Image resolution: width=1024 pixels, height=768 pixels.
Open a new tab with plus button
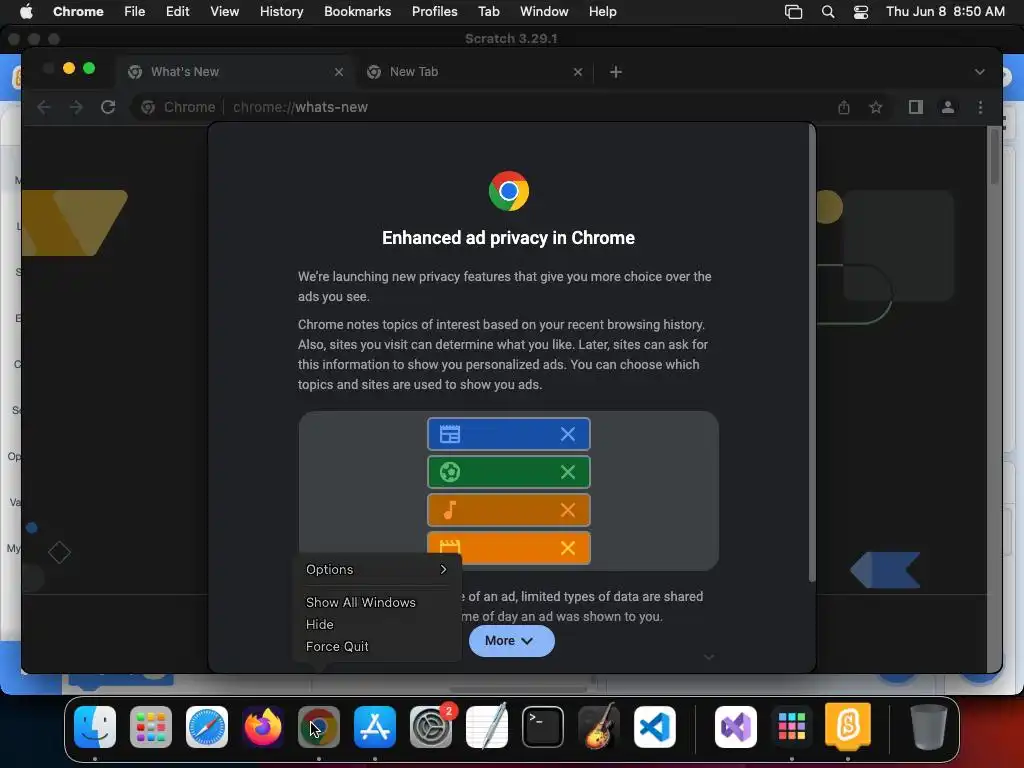pos(616,72)
